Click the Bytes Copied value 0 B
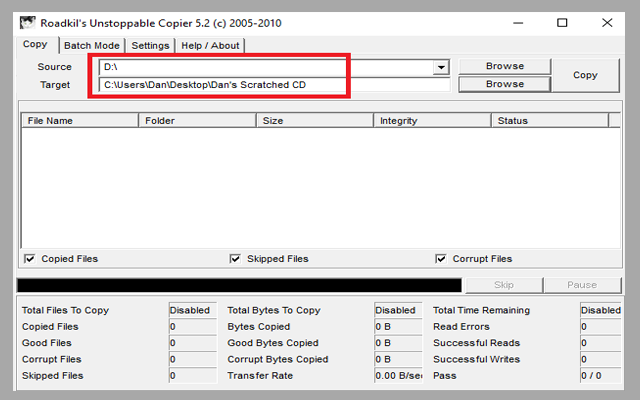This screenshot has width=640, height=400. (x=398, y=327)
